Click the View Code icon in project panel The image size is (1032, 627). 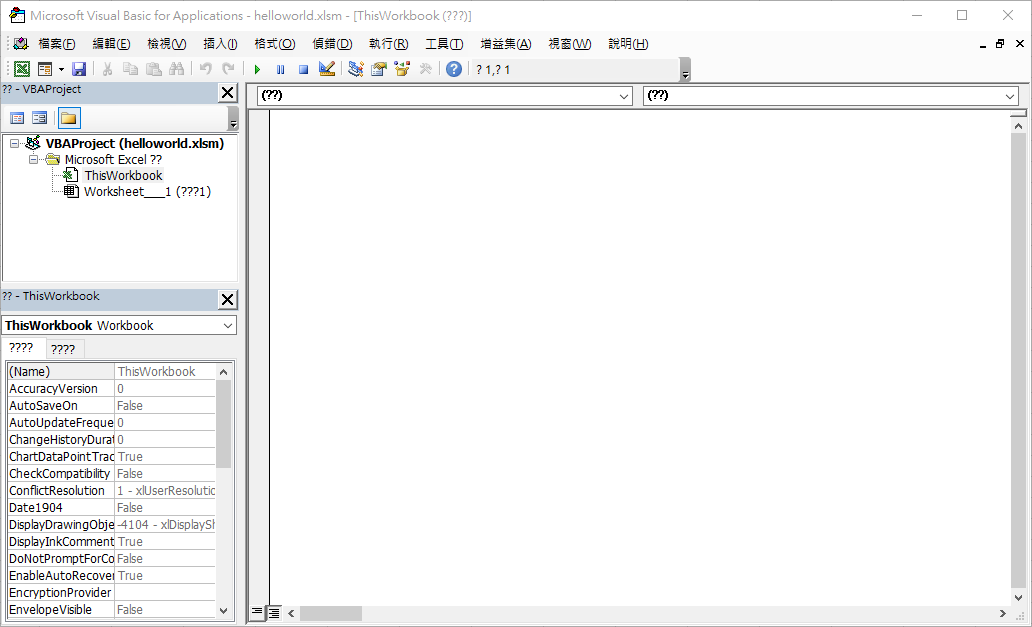[17, 118]
